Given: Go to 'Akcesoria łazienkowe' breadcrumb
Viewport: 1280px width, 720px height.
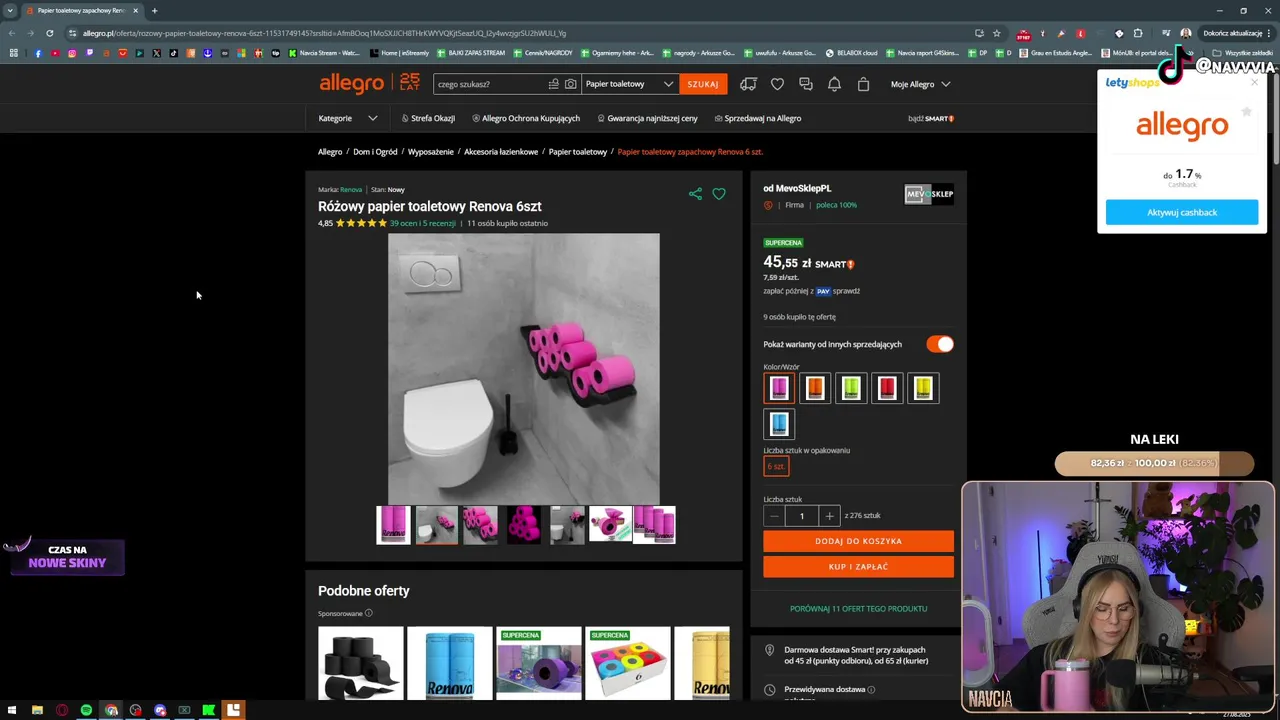Looking at the screenshot, I should click(501, 152).
